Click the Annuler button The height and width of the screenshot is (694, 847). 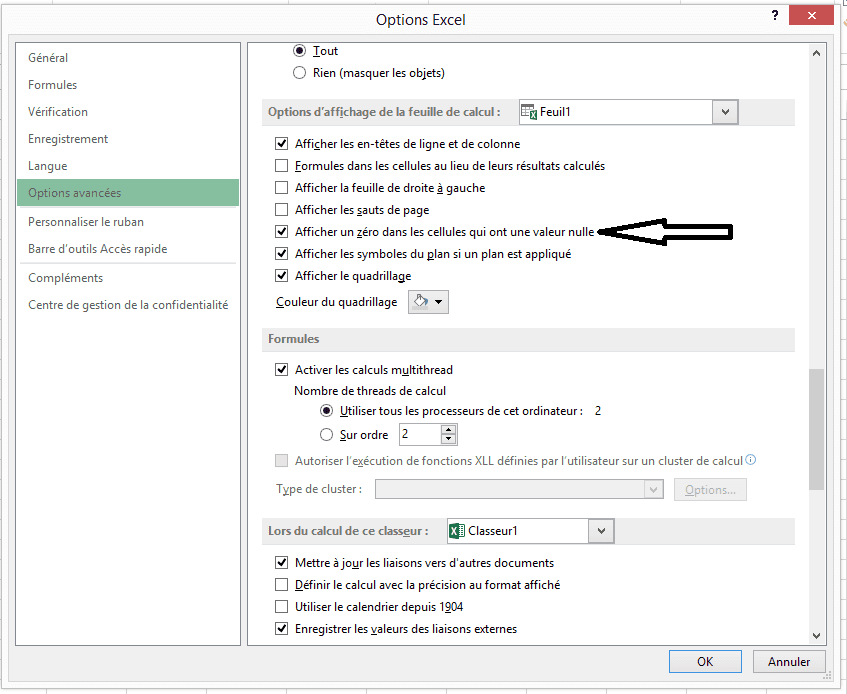point(789,662)
